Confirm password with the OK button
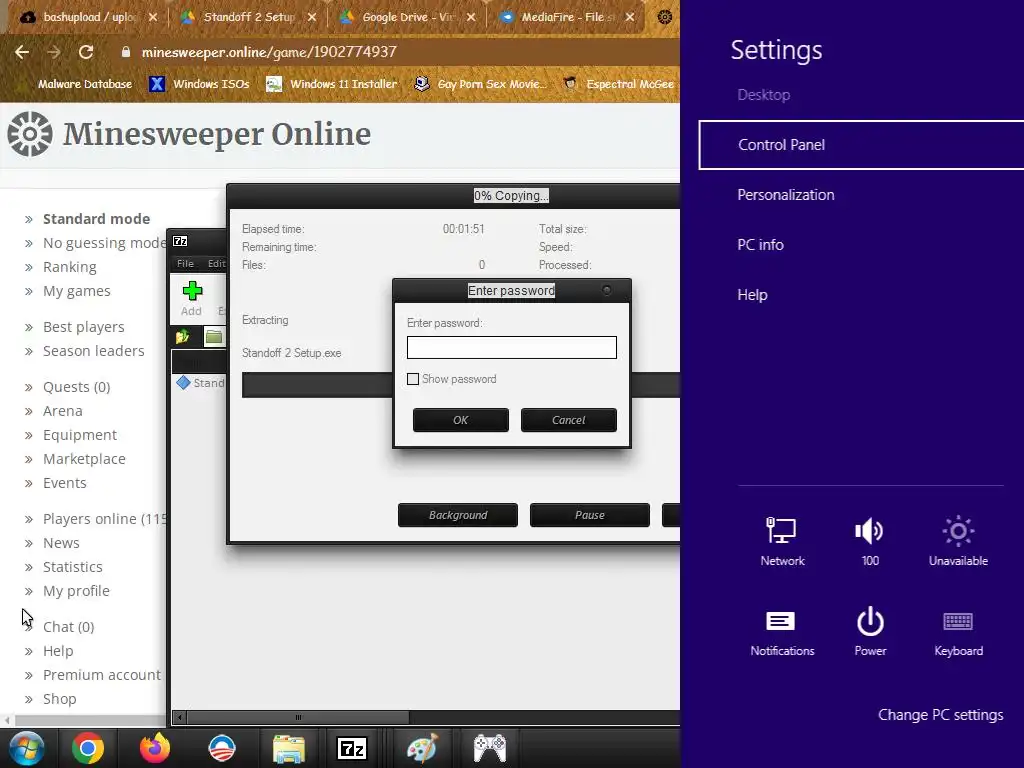The image size is (1024, 768). point(460,420)
